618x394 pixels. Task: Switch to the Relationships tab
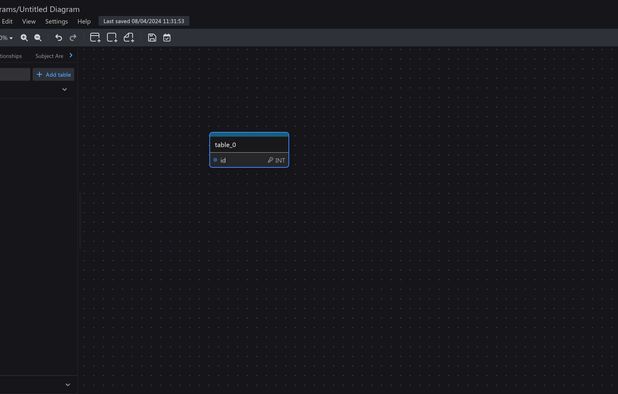11,56
